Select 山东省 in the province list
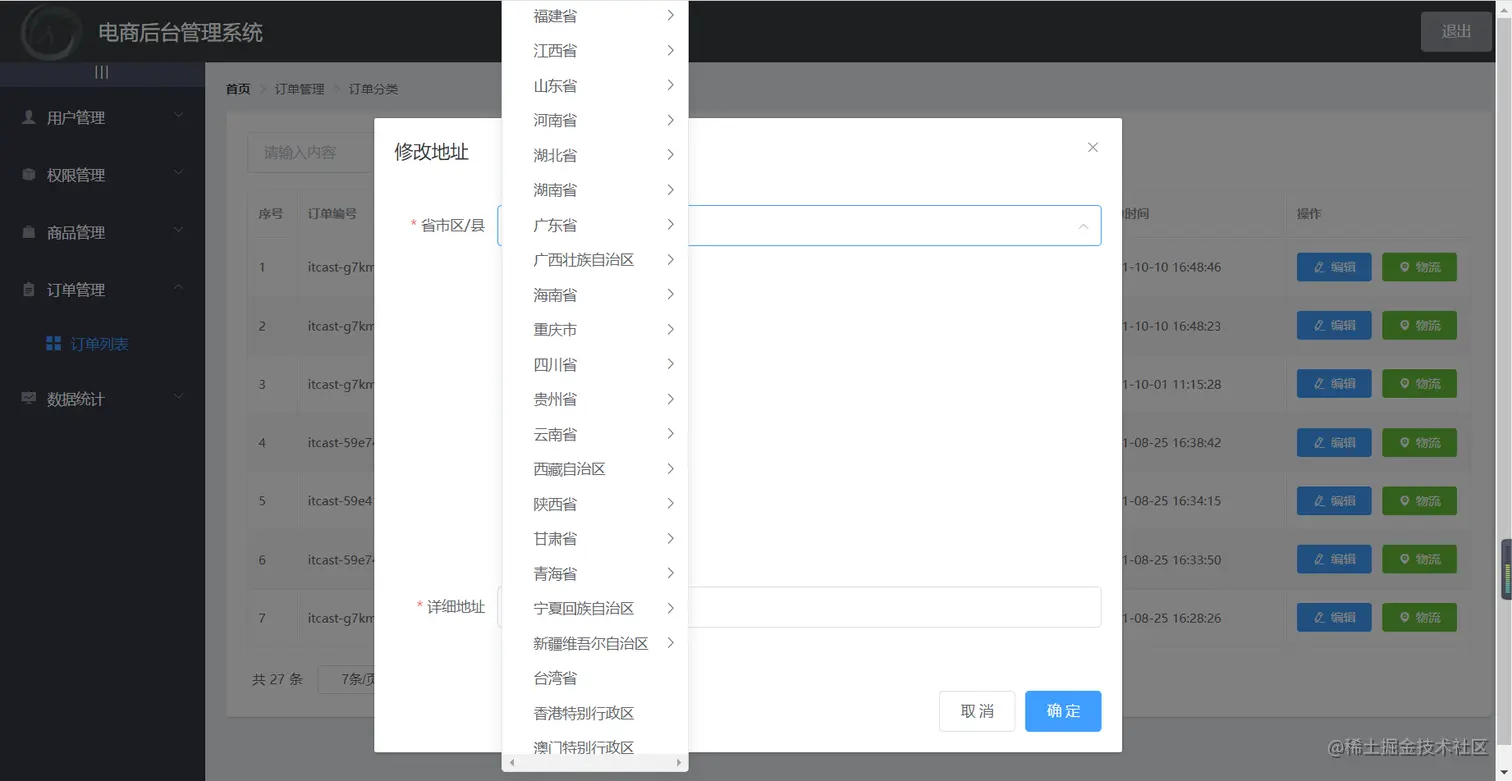The image size is (1512, 781). [x=595, y=86]
